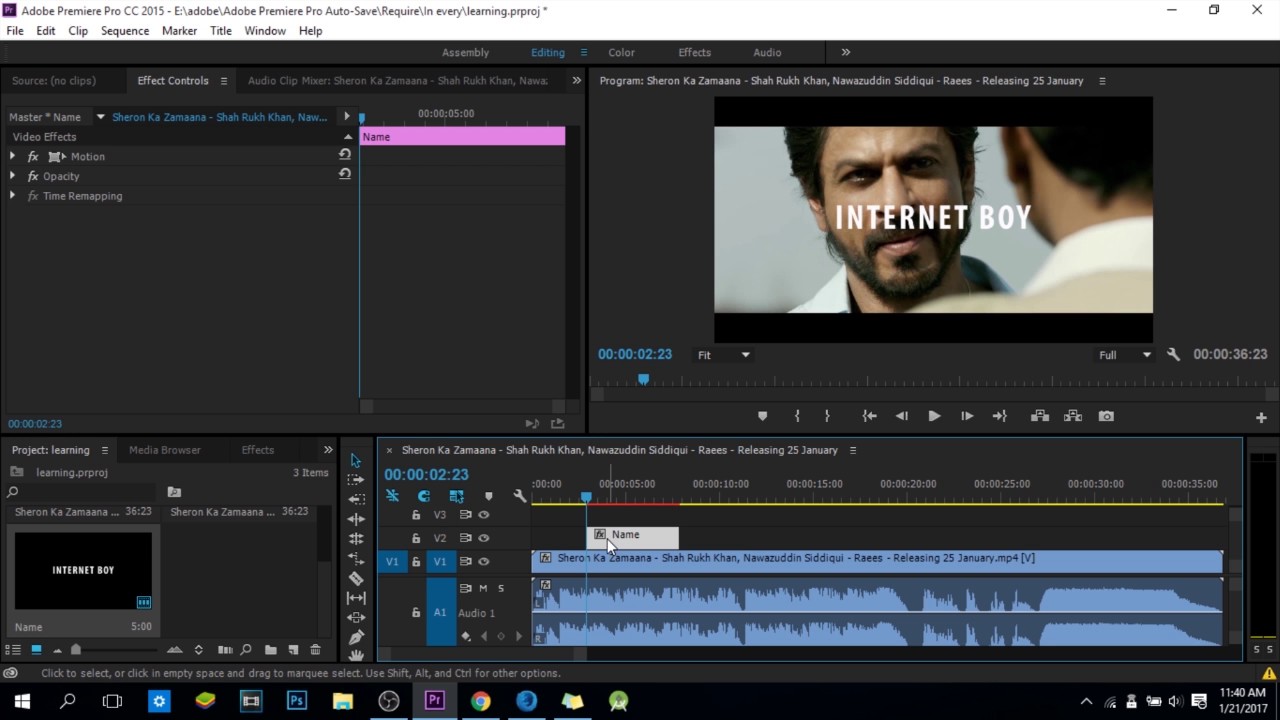Open Program monitor wrench settings
The width and height of the screenshot is (1280, 720).
(1173, 355)
